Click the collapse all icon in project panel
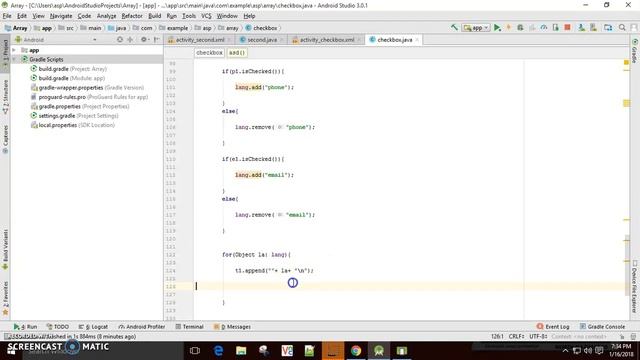The height and width of the screenshot is (360, 640). pos(130,40)
